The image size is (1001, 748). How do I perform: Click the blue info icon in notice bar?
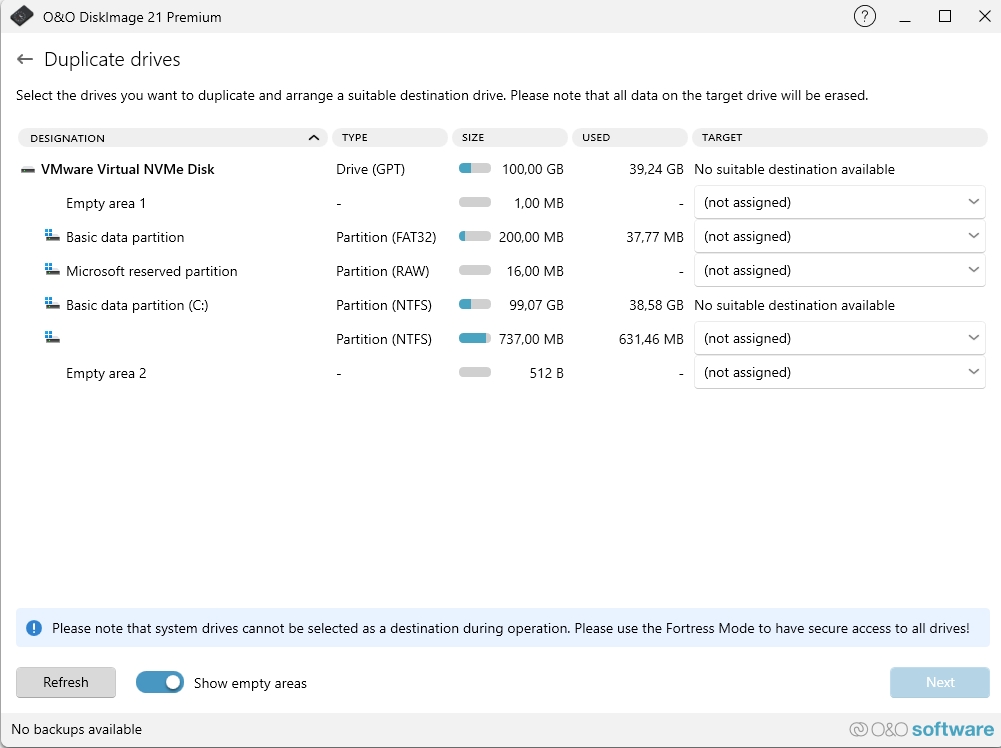35,628
